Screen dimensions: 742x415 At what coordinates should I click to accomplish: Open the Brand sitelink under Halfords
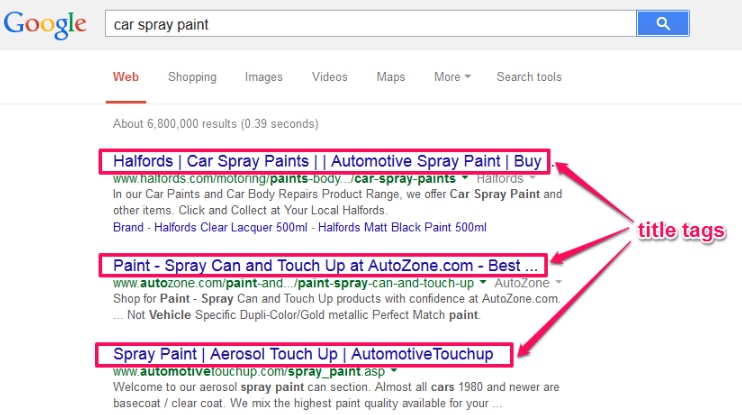point(128,227)
